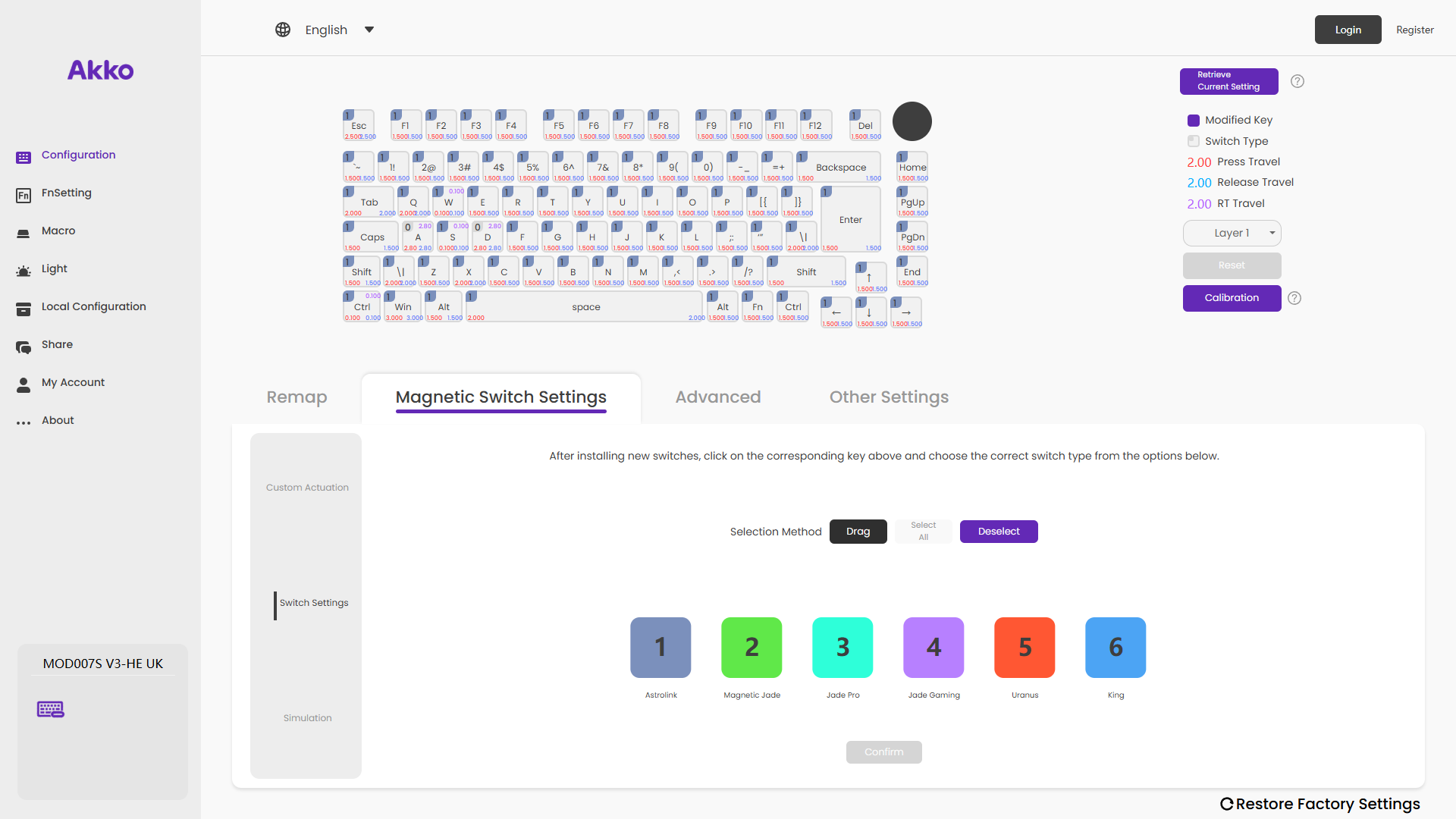Viewport: 1456px width, 819px height.
Task: Open Light settings sun icon
Action: pyautogui.click(x=24, y=271)
